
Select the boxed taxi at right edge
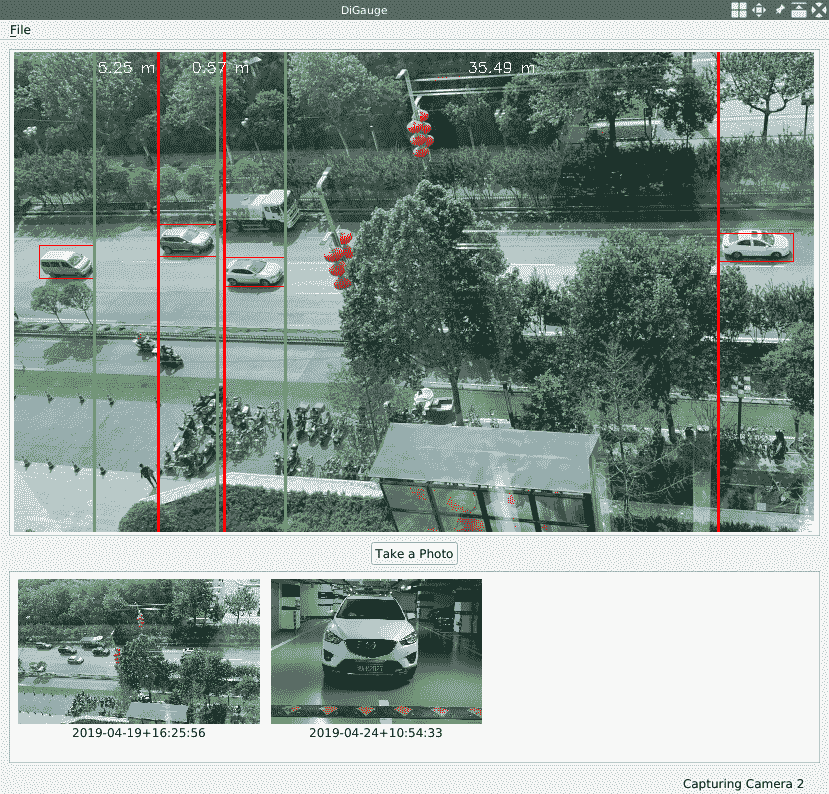coord(757,246)
